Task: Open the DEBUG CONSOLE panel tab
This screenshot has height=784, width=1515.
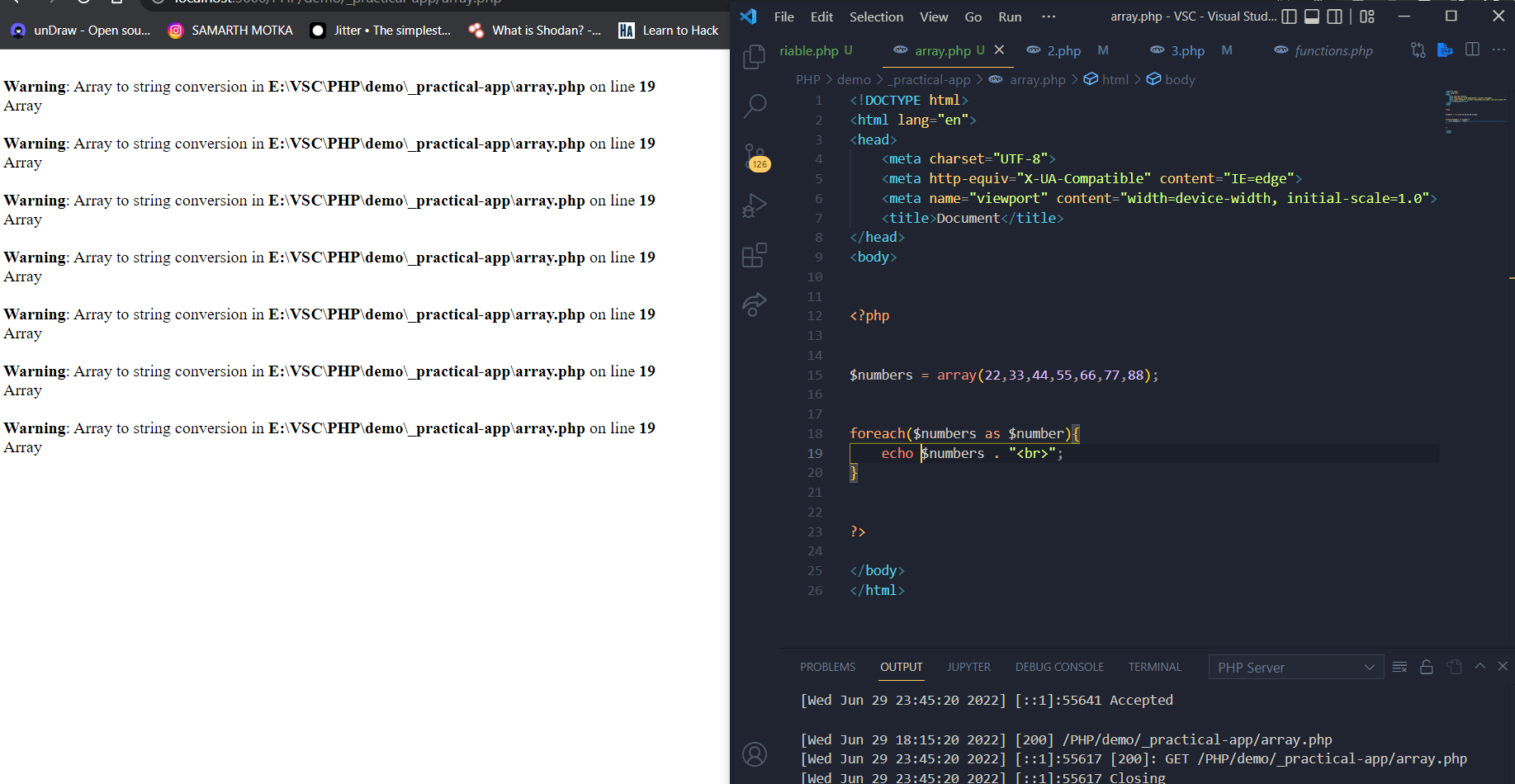Action: 1059,667
